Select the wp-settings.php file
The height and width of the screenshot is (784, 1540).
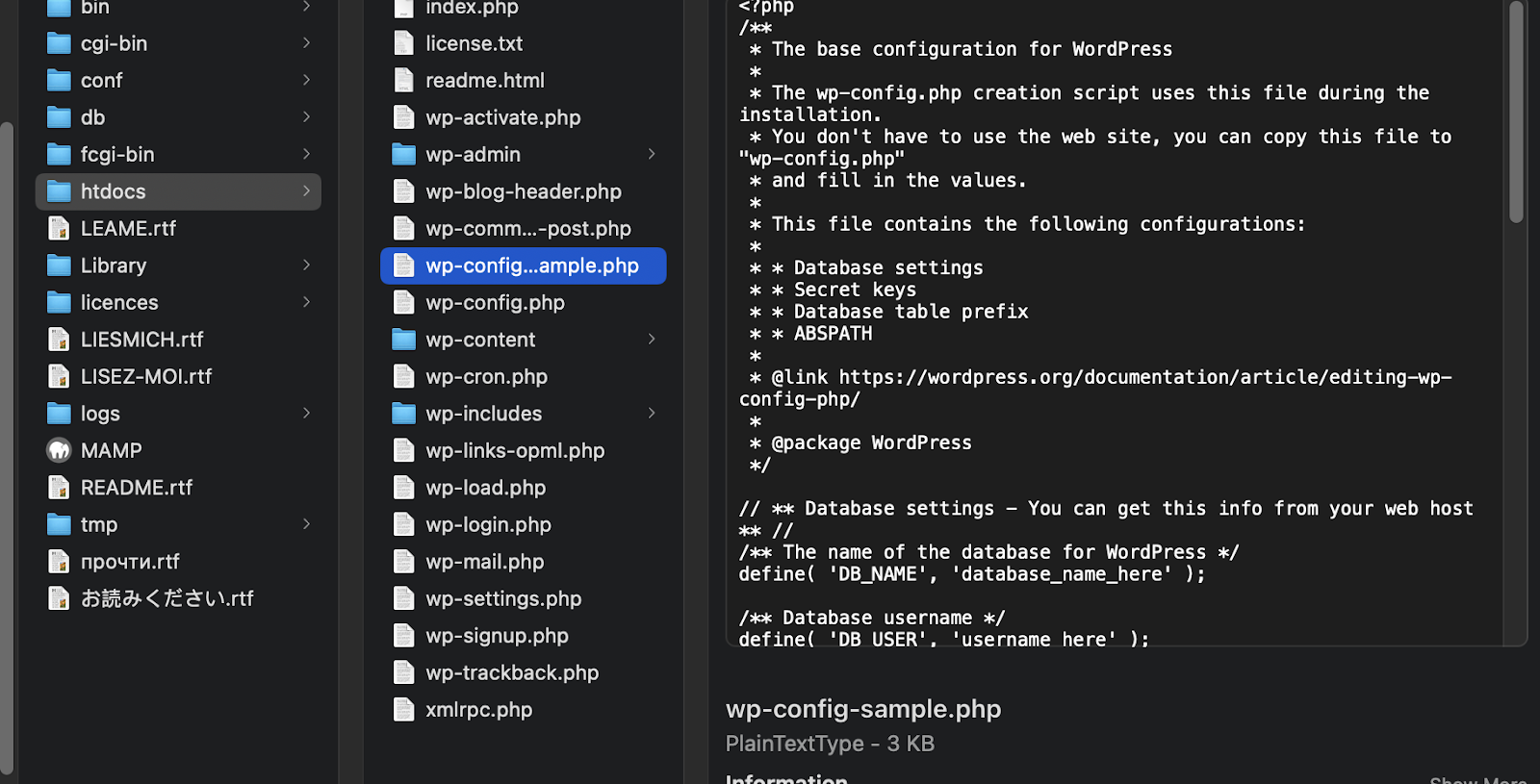coord(503,599)
